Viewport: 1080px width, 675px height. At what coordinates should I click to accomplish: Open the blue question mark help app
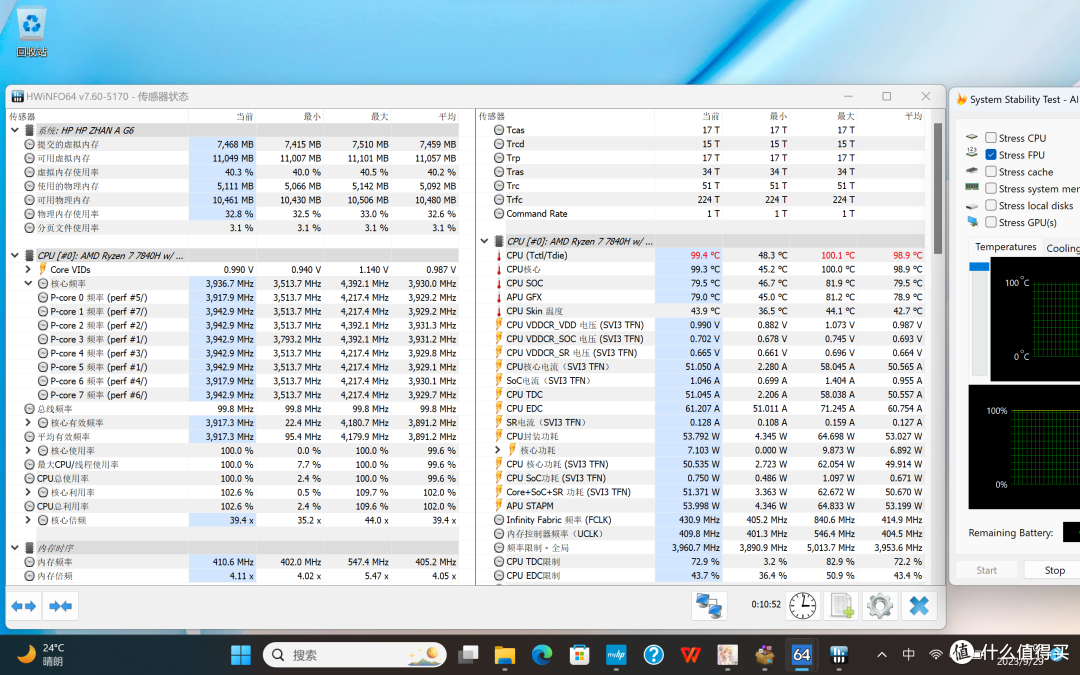tap(653, 654)
